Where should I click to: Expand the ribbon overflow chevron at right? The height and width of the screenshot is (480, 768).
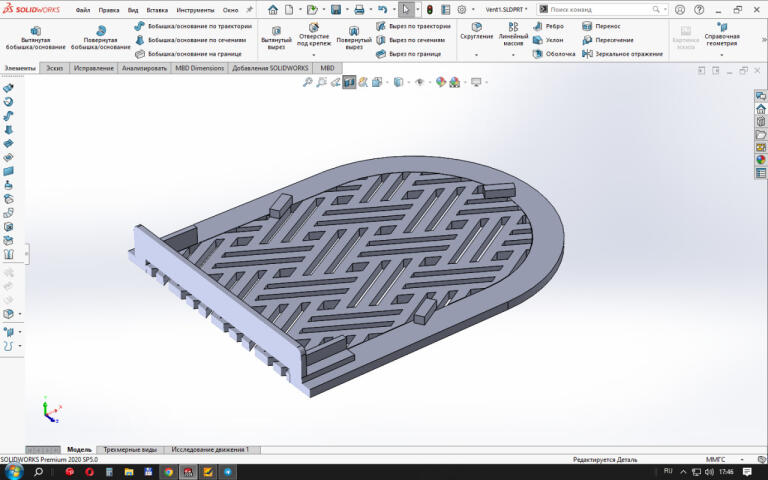pos(764,40)
